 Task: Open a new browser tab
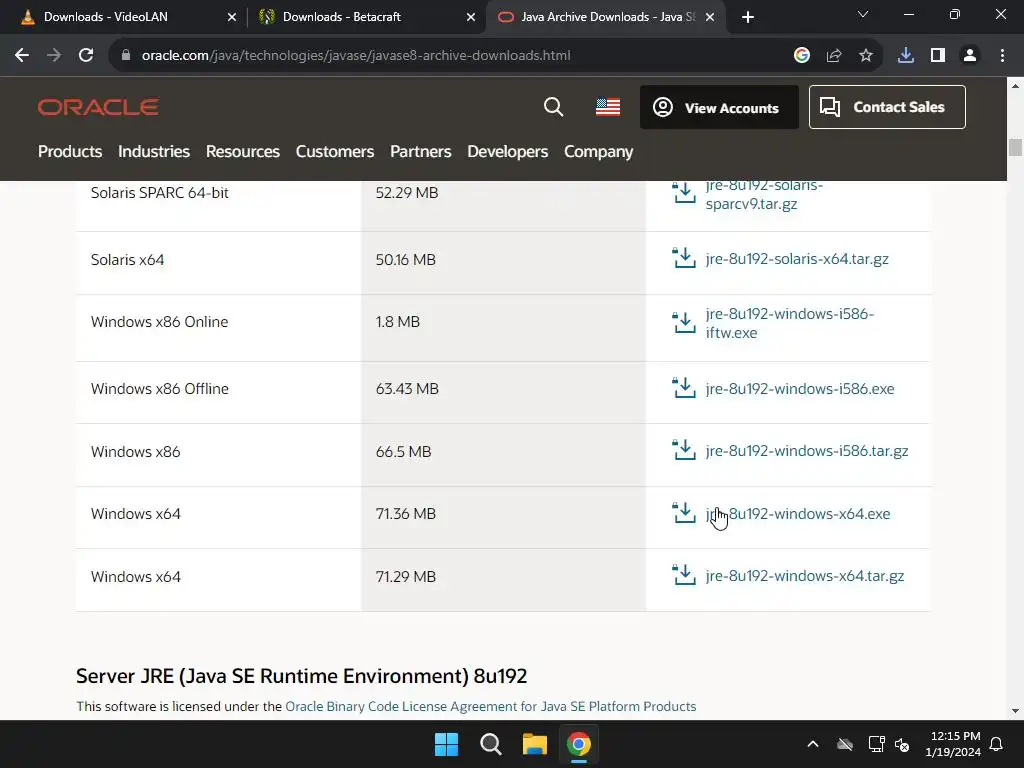[748, 18]
